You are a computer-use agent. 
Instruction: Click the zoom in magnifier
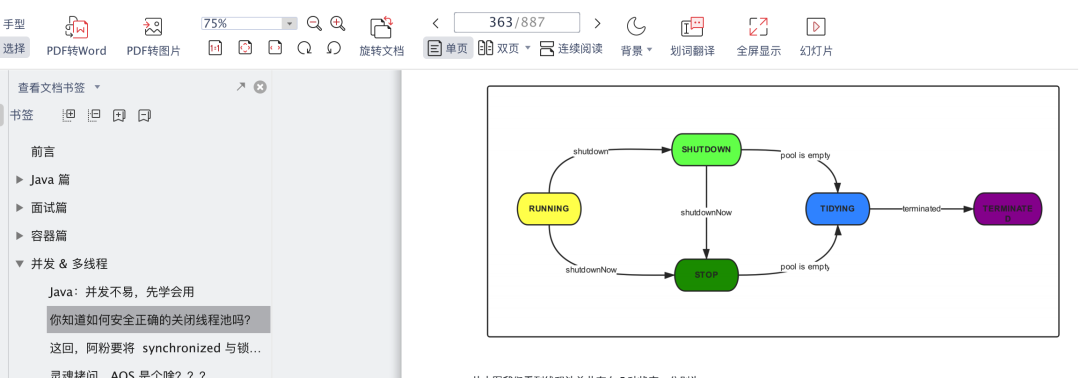[338, 23]
